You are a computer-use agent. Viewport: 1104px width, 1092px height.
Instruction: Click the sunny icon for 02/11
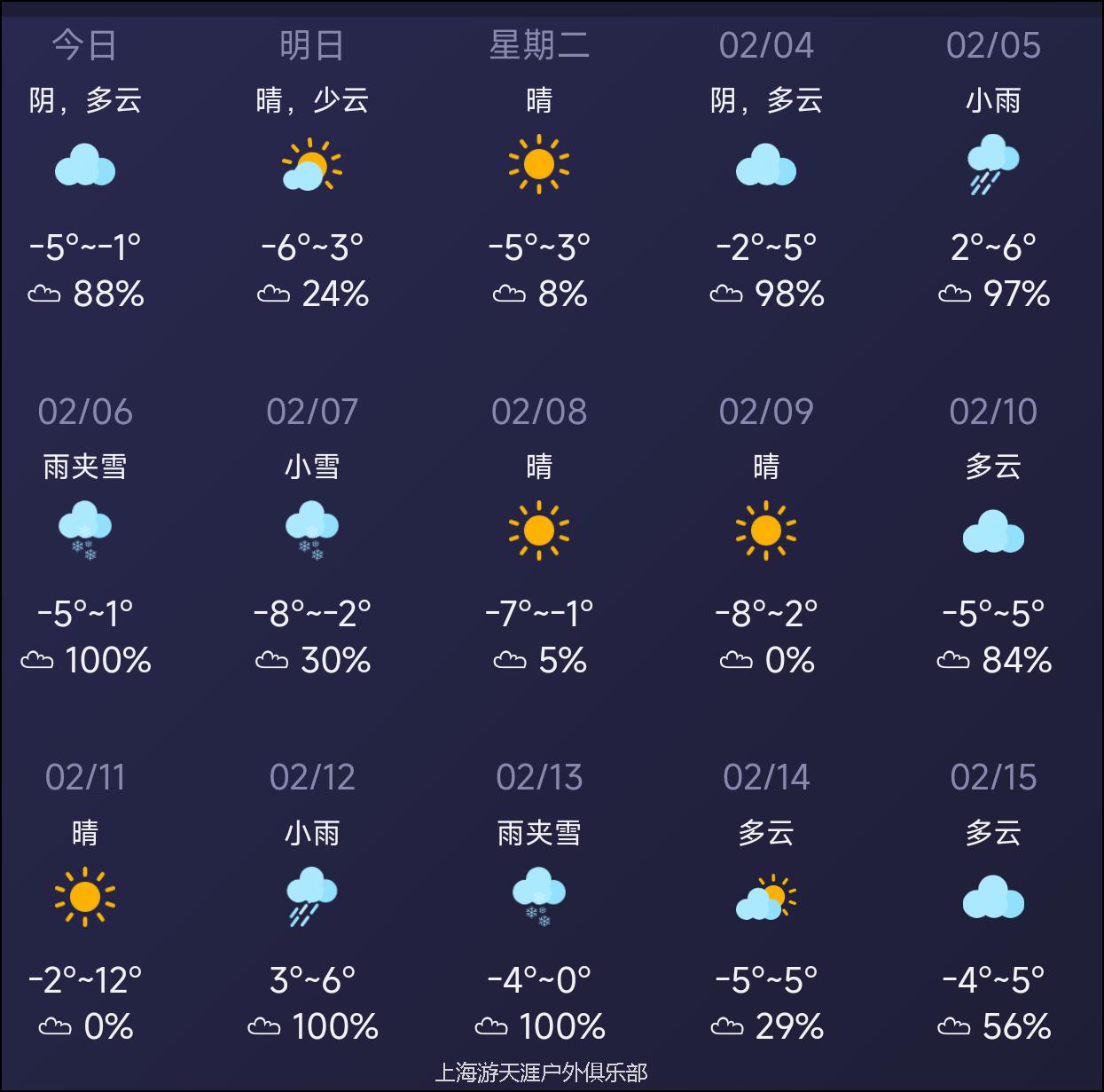(85, 897)
